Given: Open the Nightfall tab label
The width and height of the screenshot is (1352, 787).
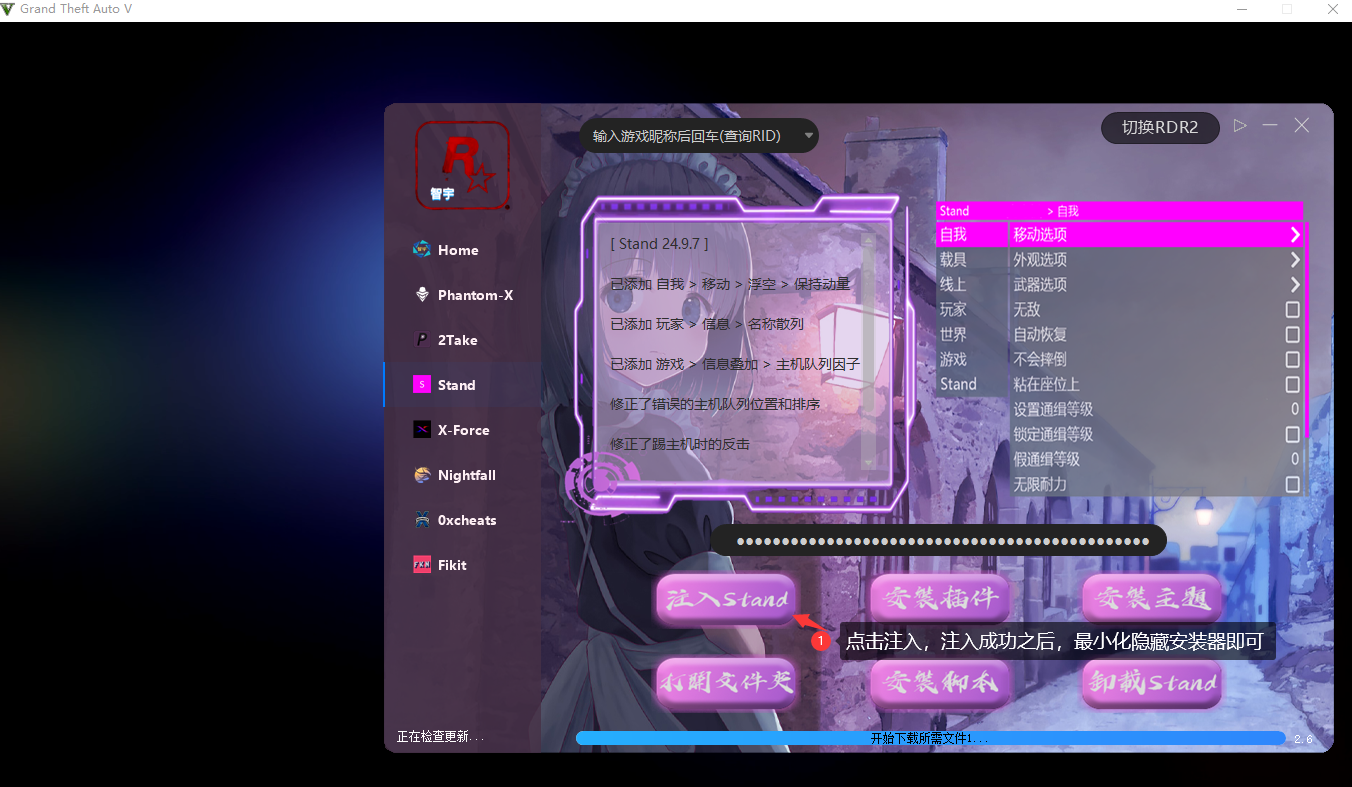Looking at the screenshot, I should 467,475.
